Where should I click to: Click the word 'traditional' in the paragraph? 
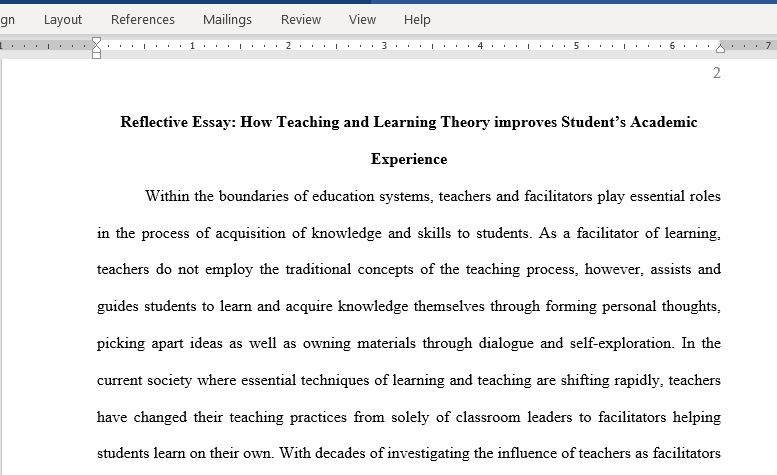tap(319, 269)
